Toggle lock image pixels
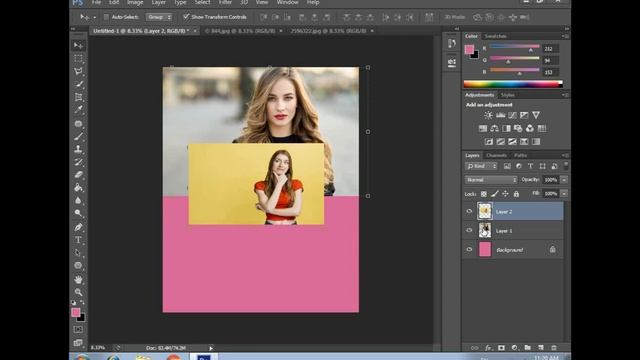The image size is (640, 360). pyautogui.click(x=495, y=194)
